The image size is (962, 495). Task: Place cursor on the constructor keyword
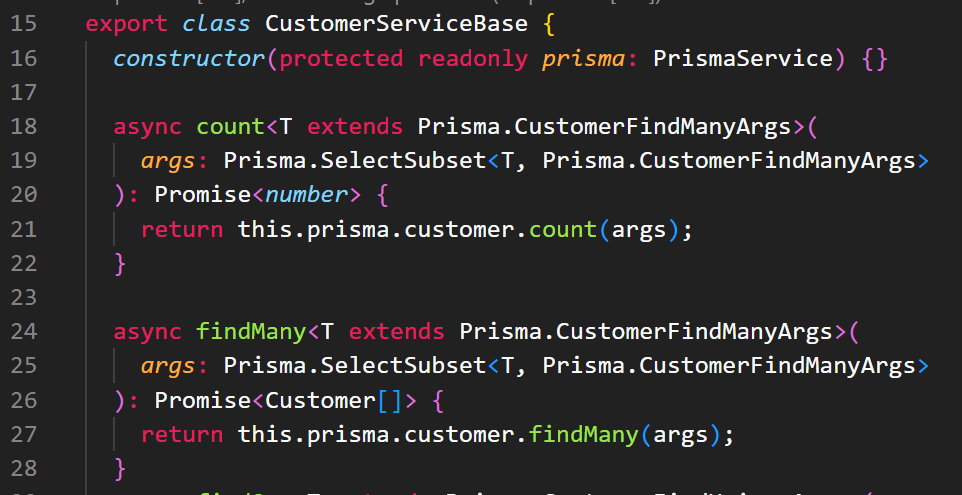coord(190,58)
